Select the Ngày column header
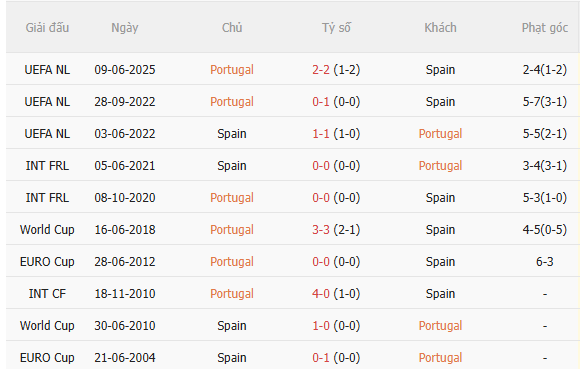This screenshot has height=369, width=580. point(125,28)
